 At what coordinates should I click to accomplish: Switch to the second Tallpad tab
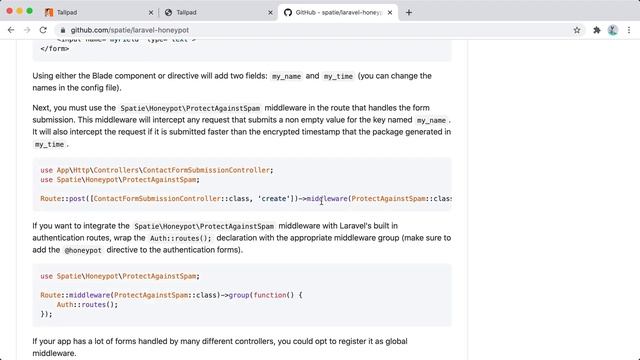coord(218,12)
